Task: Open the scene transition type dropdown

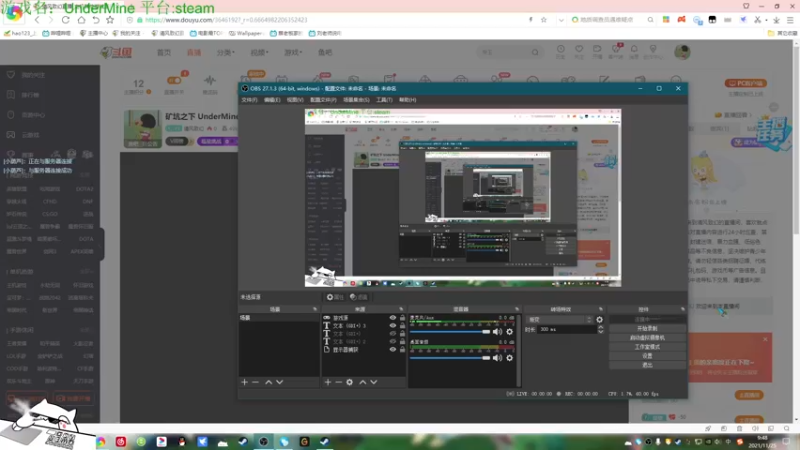Action: click(x=560, y=319)
